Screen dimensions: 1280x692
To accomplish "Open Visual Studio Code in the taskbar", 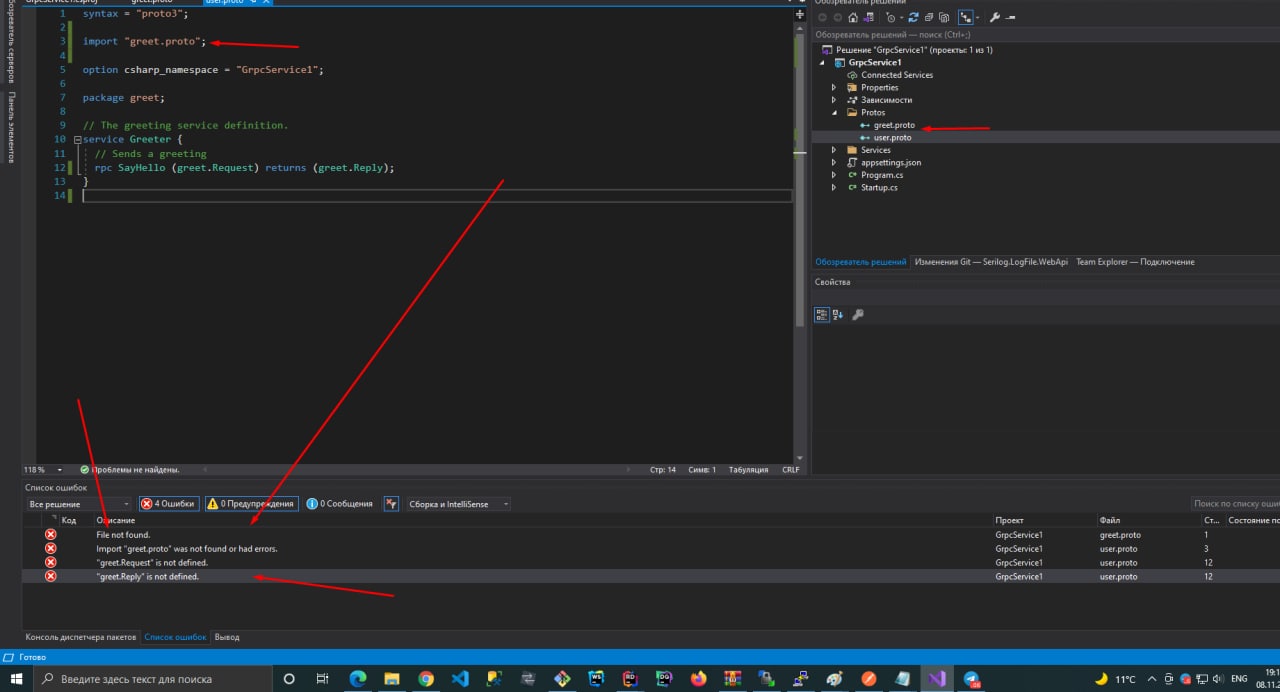I will coord(460,678).
